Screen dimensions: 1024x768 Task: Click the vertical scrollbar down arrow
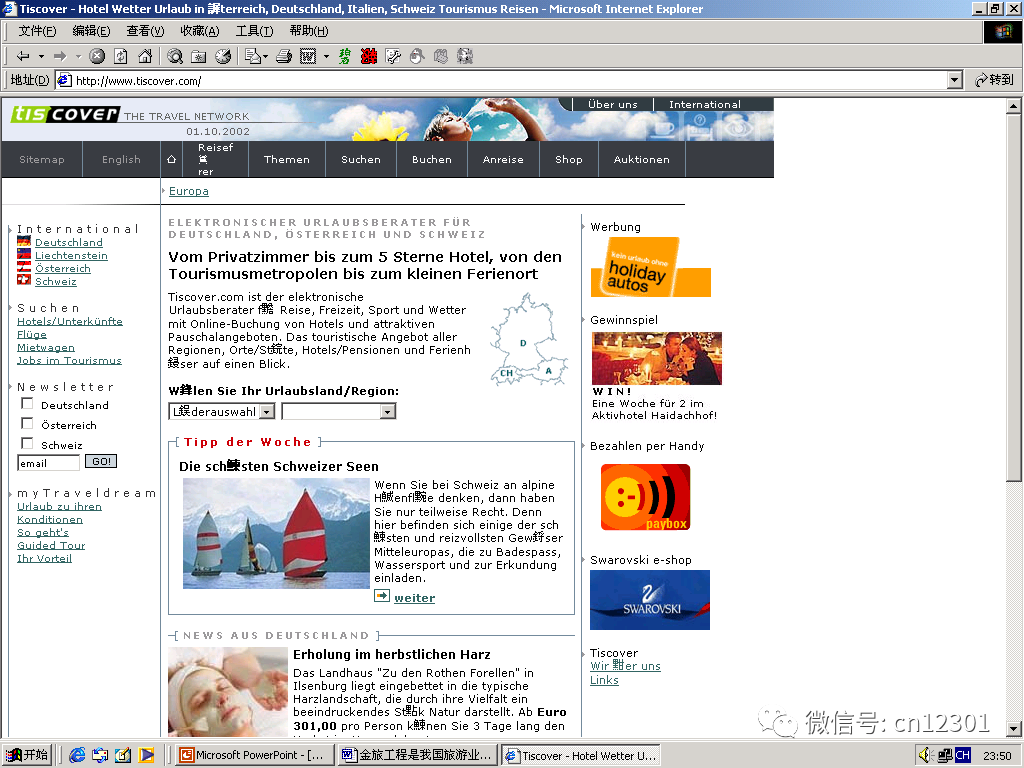pyautogui.click(x=1014, y=728)
